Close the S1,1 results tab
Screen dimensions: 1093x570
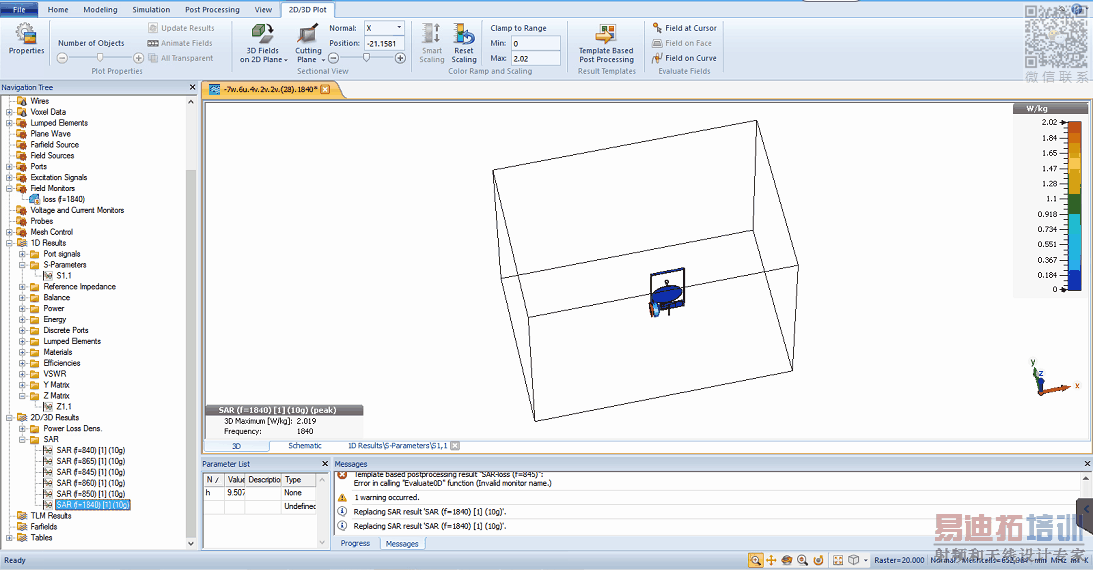454,446
